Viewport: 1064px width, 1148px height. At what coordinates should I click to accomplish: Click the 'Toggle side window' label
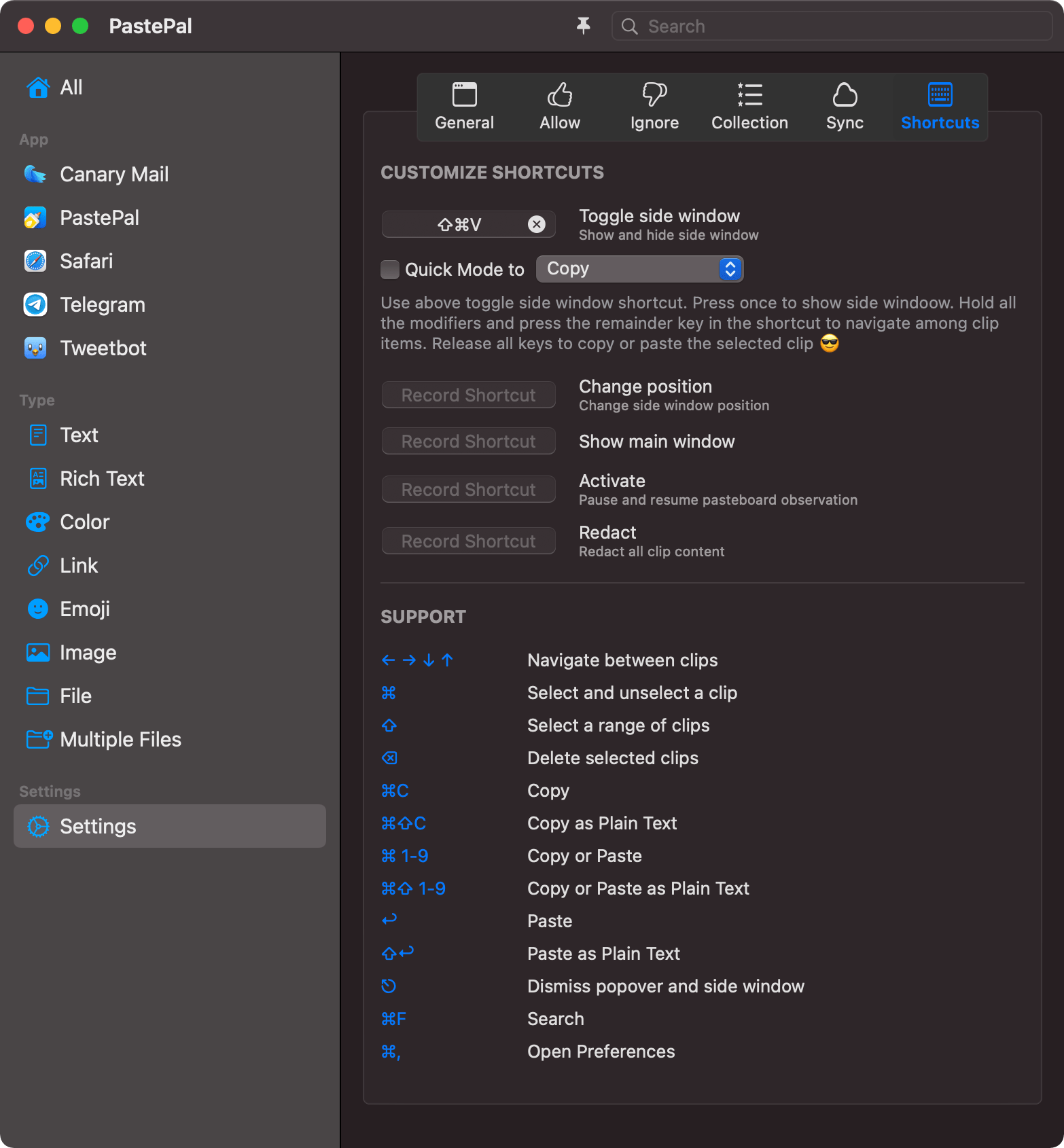[x=659, y=216]
